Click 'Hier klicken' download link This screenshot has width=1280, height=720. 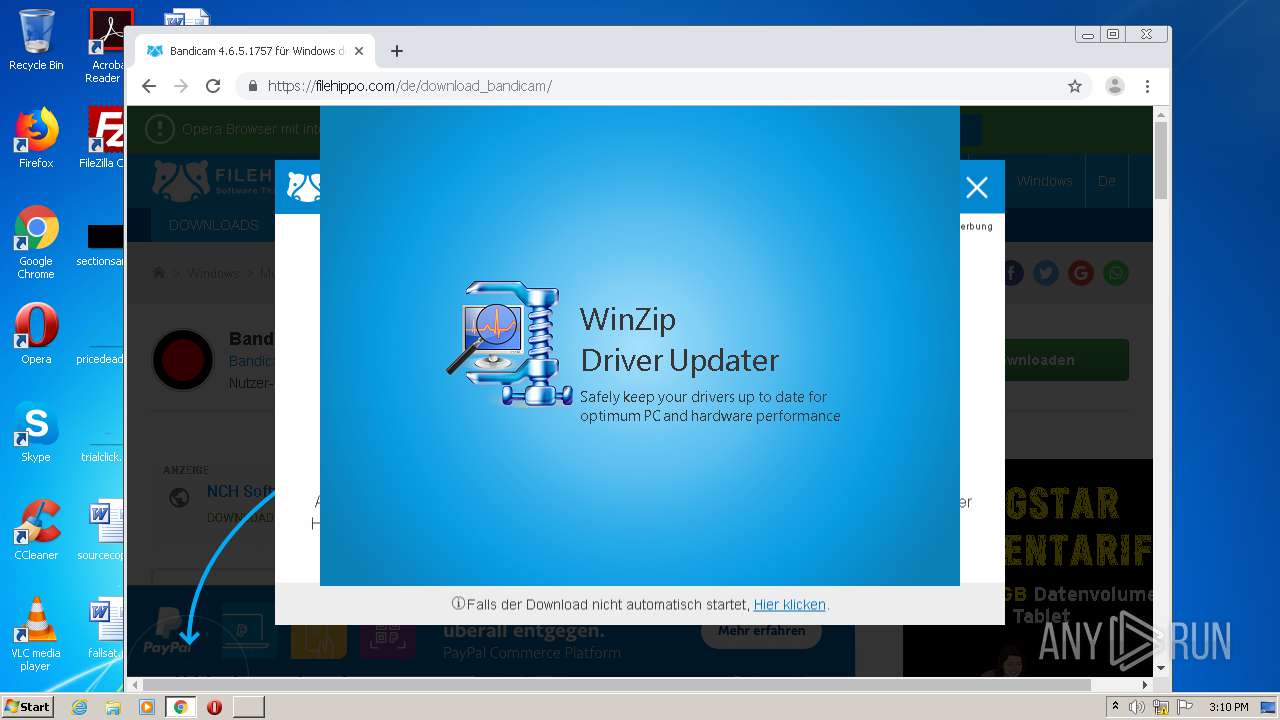point(790,605)
